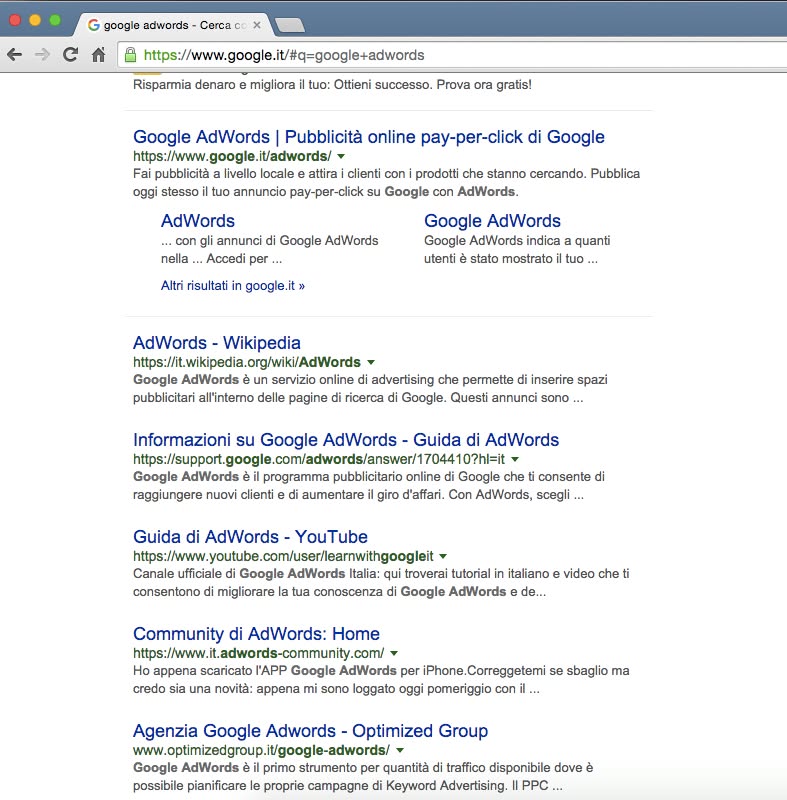Open AdWords - Wikipedia result
The image size is (787, 800).
[x=217, y=342]
